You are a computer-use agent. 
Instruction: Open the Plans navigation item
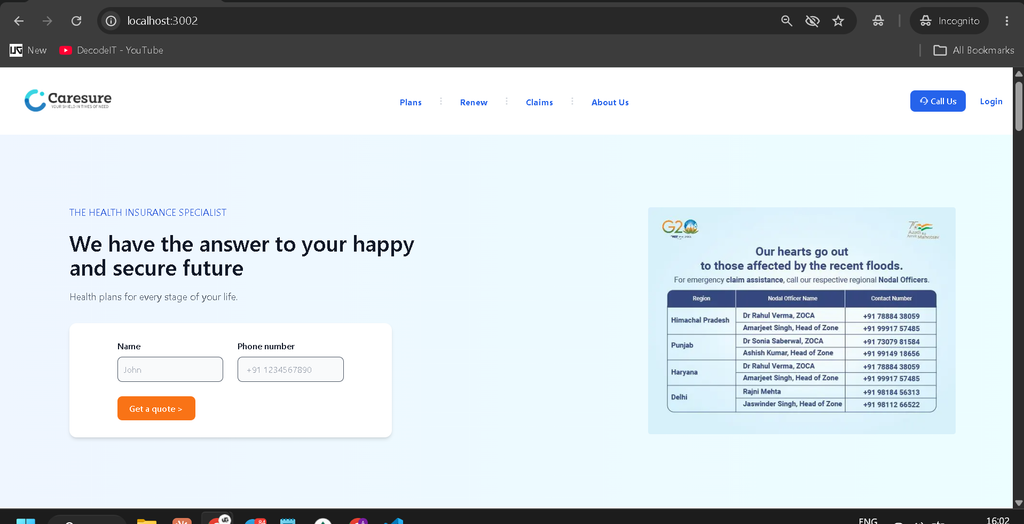tap(411, 103)
